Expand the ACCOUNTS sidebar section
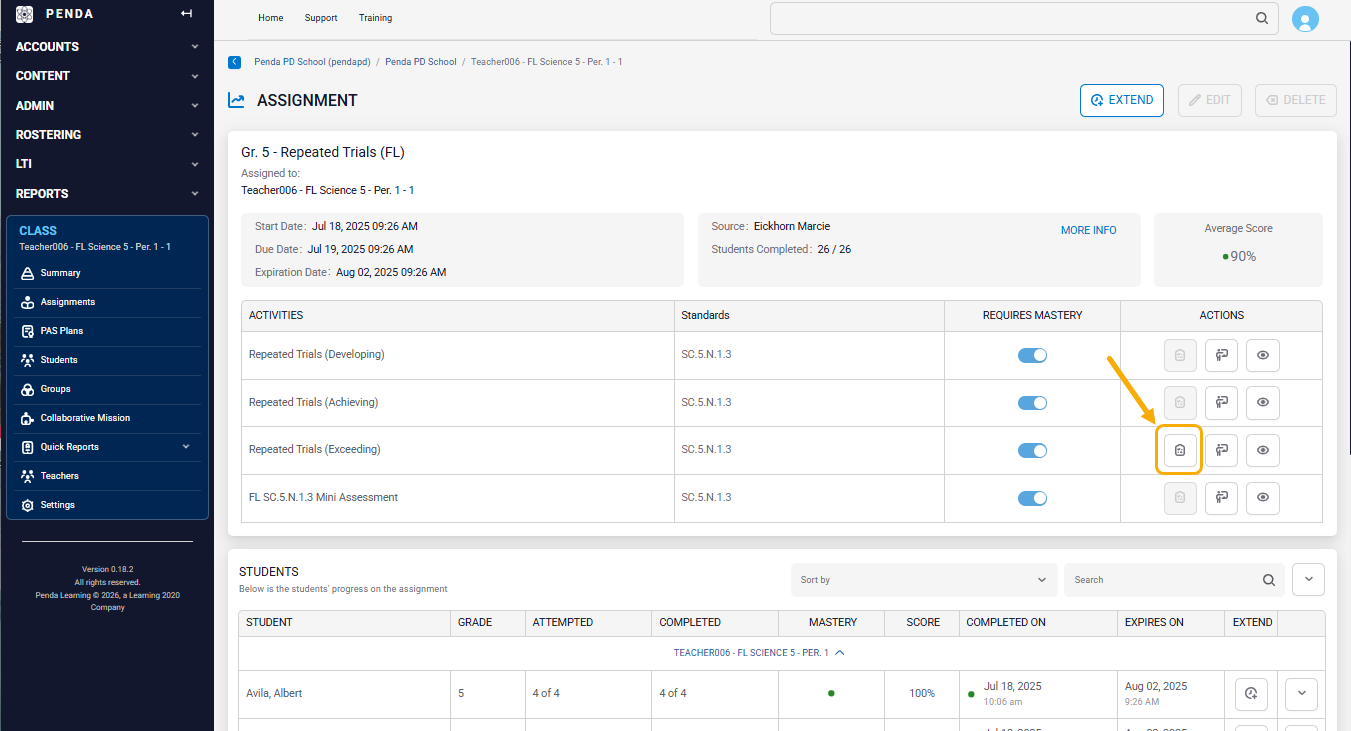Viewport: 1351px width, 731px height. 107,47
